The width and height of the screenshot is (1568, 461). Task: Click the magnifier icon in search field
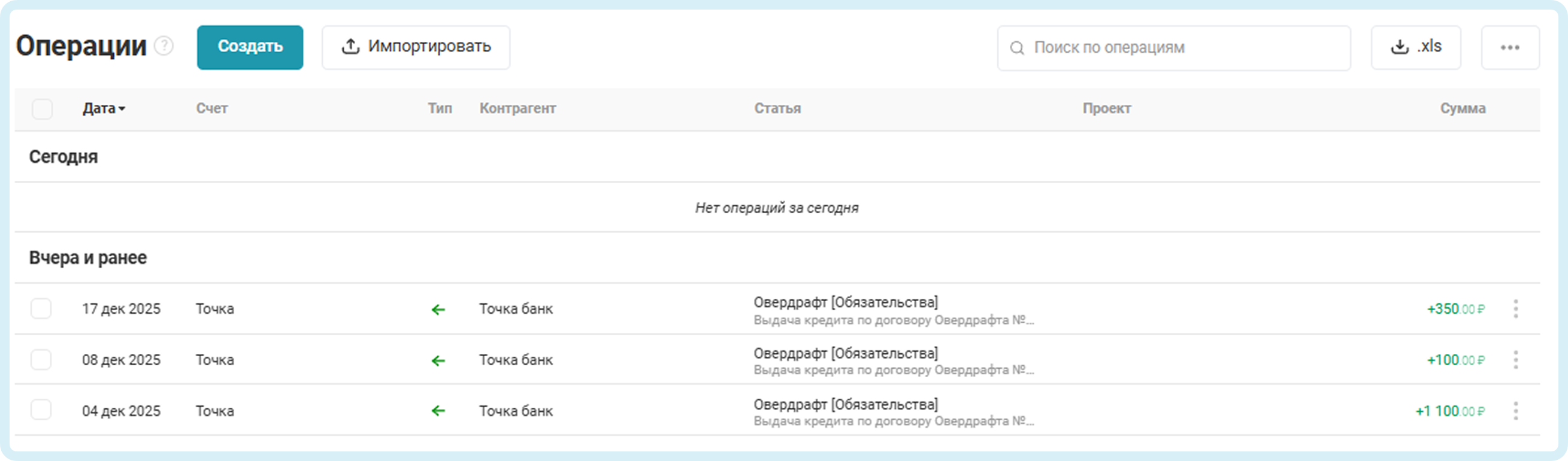[1016, 48]
